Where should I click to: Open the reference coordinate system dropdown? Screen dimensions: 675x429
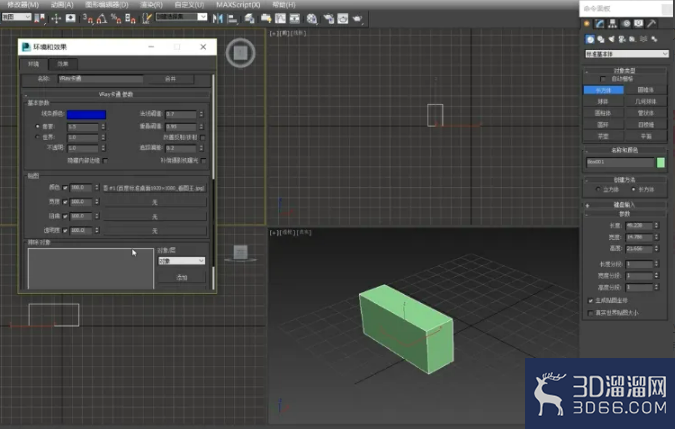click(x=16, y=17)
